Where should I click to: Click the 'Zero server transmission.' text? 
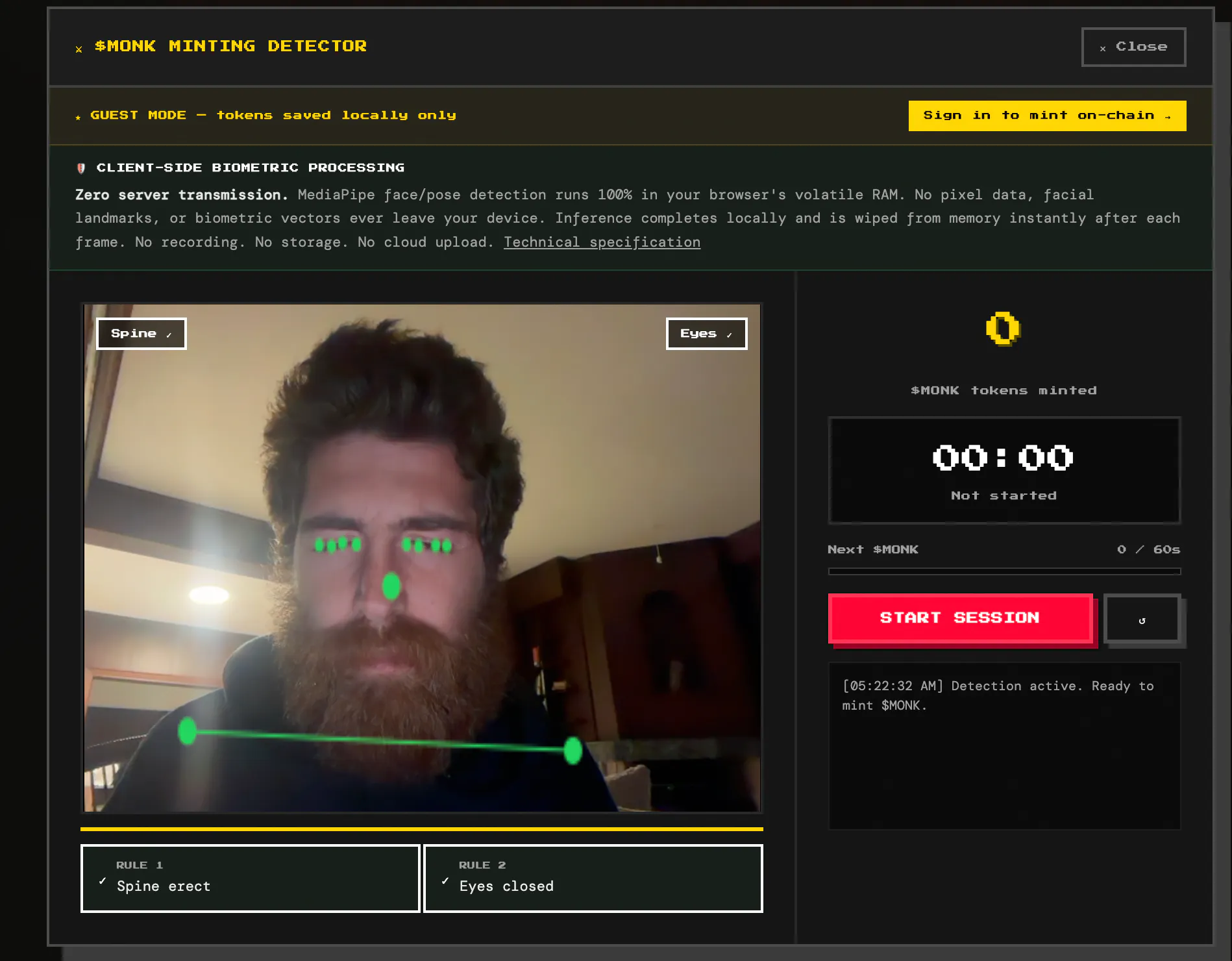click(182, 195)
